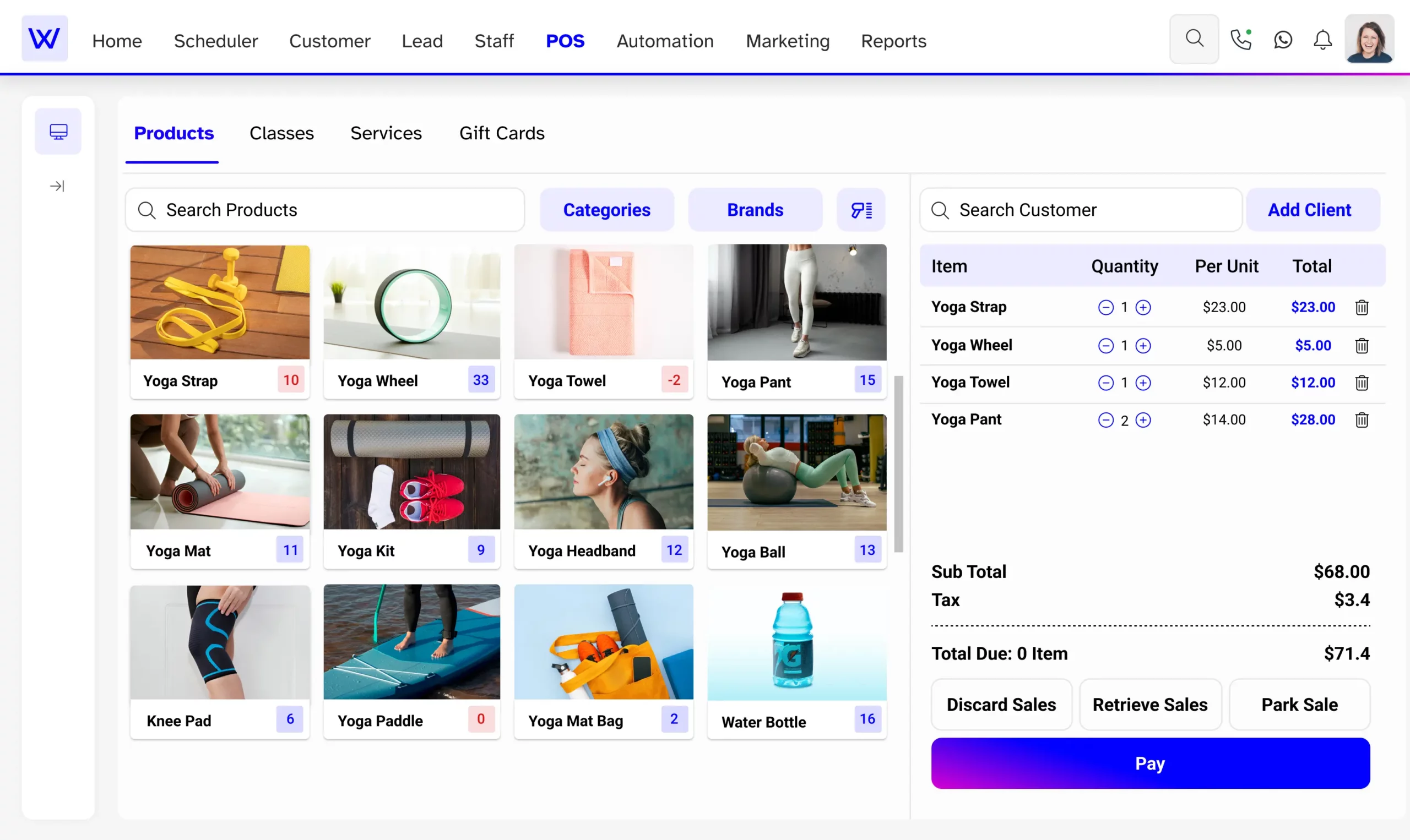Click the delete icon for Yoga Strap
The height and width of the screenshot is (840, 1410).
[x=1362, y=307]
